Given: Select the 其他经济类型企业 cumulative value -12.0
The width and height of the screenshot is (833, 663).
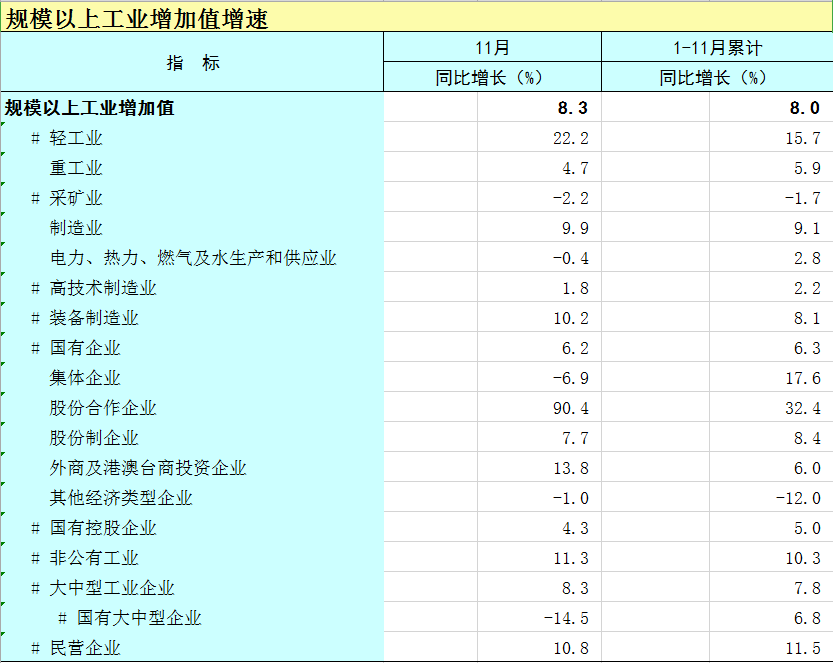Looking at the screenshot, I should 798,498.
